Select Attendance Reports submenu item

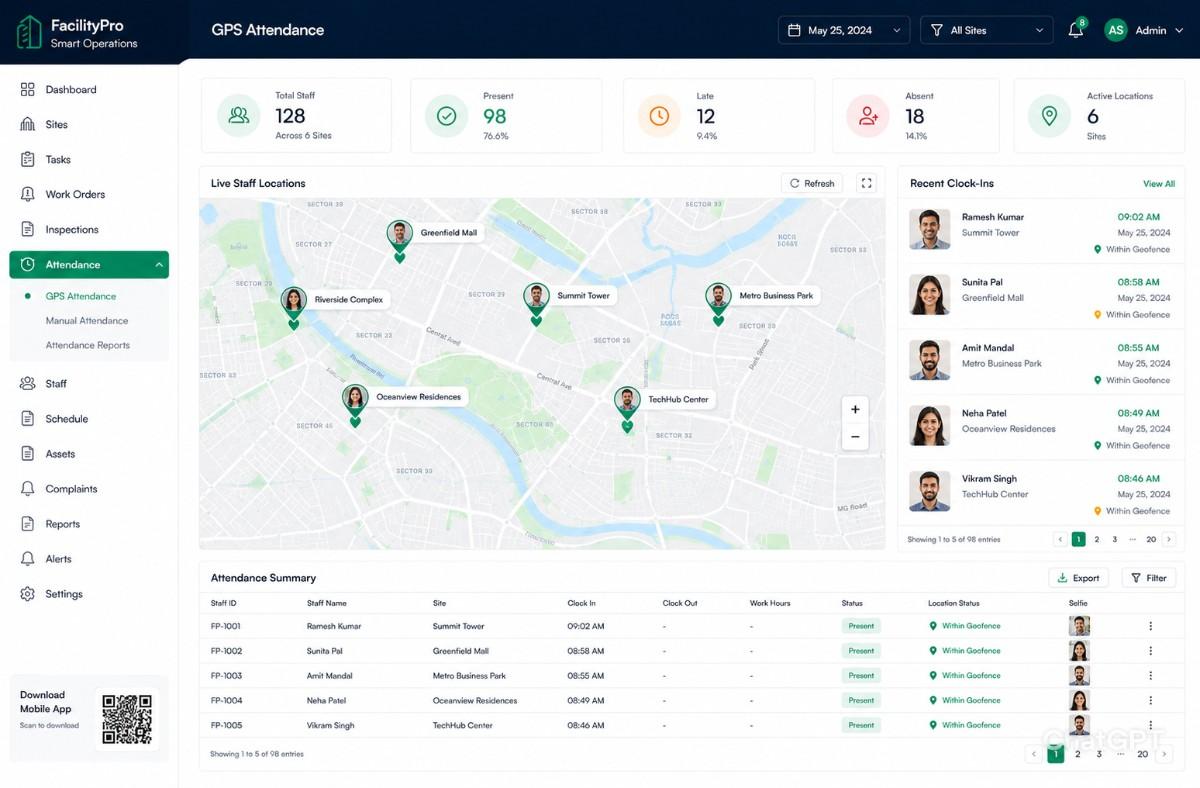[x=88, y=345]
